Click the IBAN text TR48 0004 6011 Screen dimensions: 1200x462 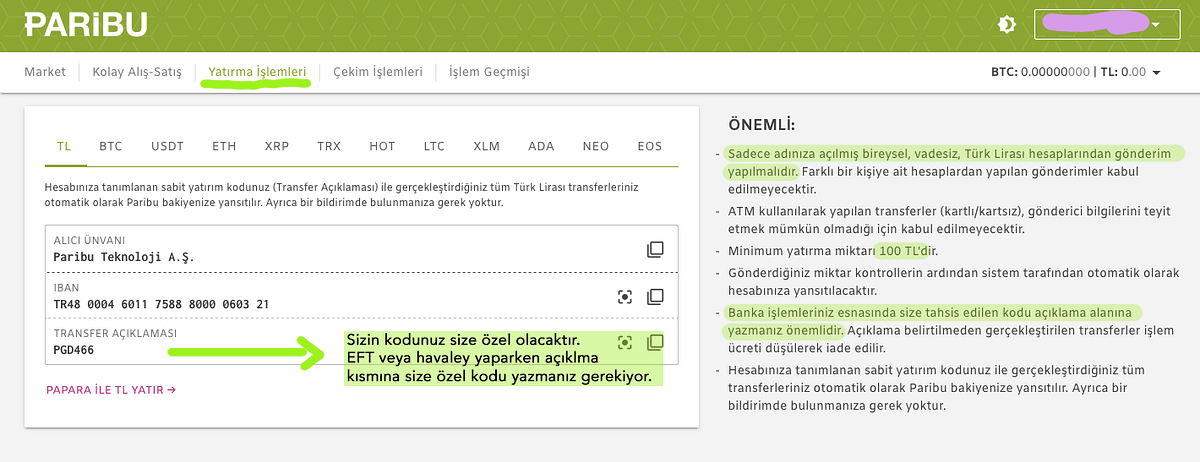click(161, 304)
